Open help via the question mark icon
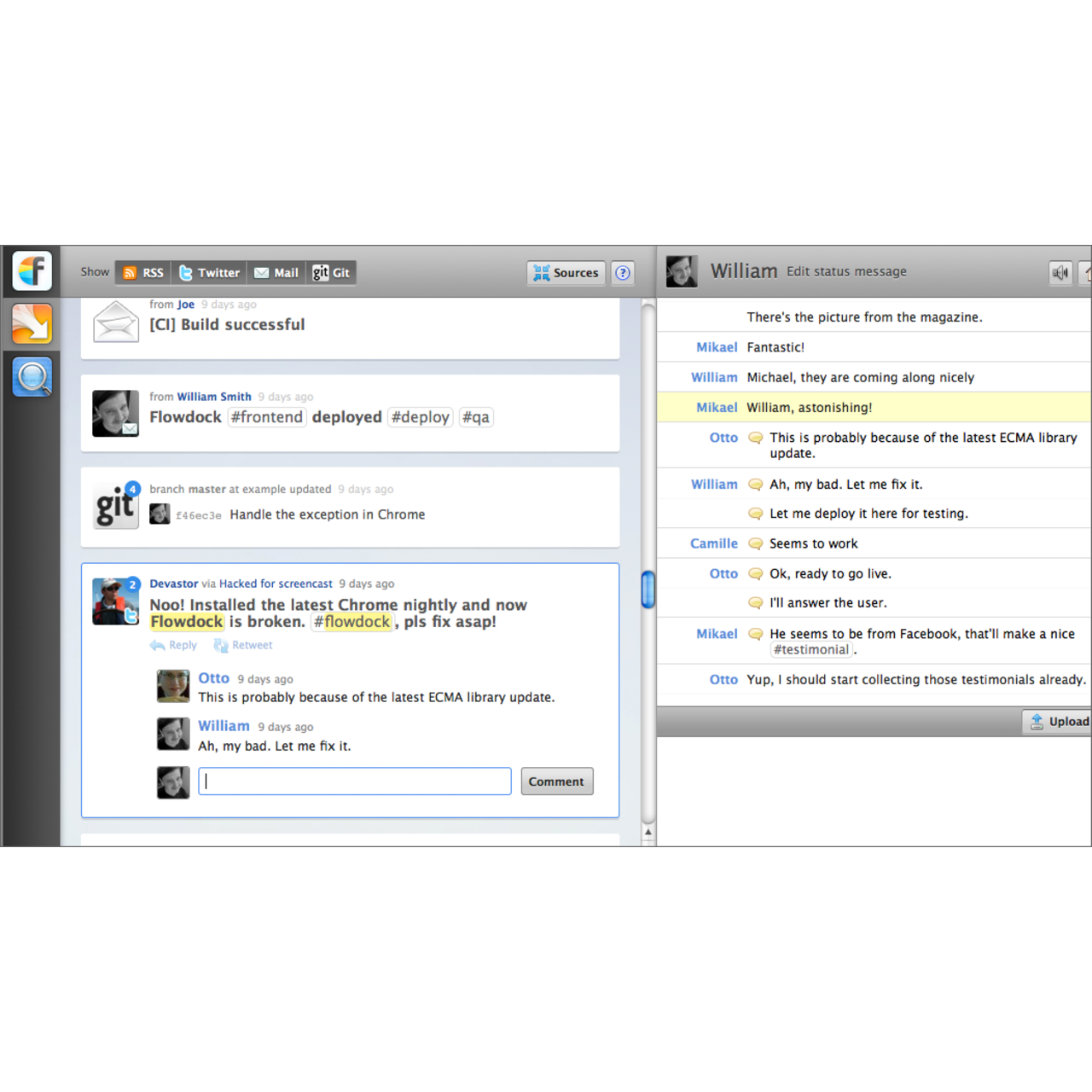This screenshot has width=1092, height=1092. click(x=623, y=272)
